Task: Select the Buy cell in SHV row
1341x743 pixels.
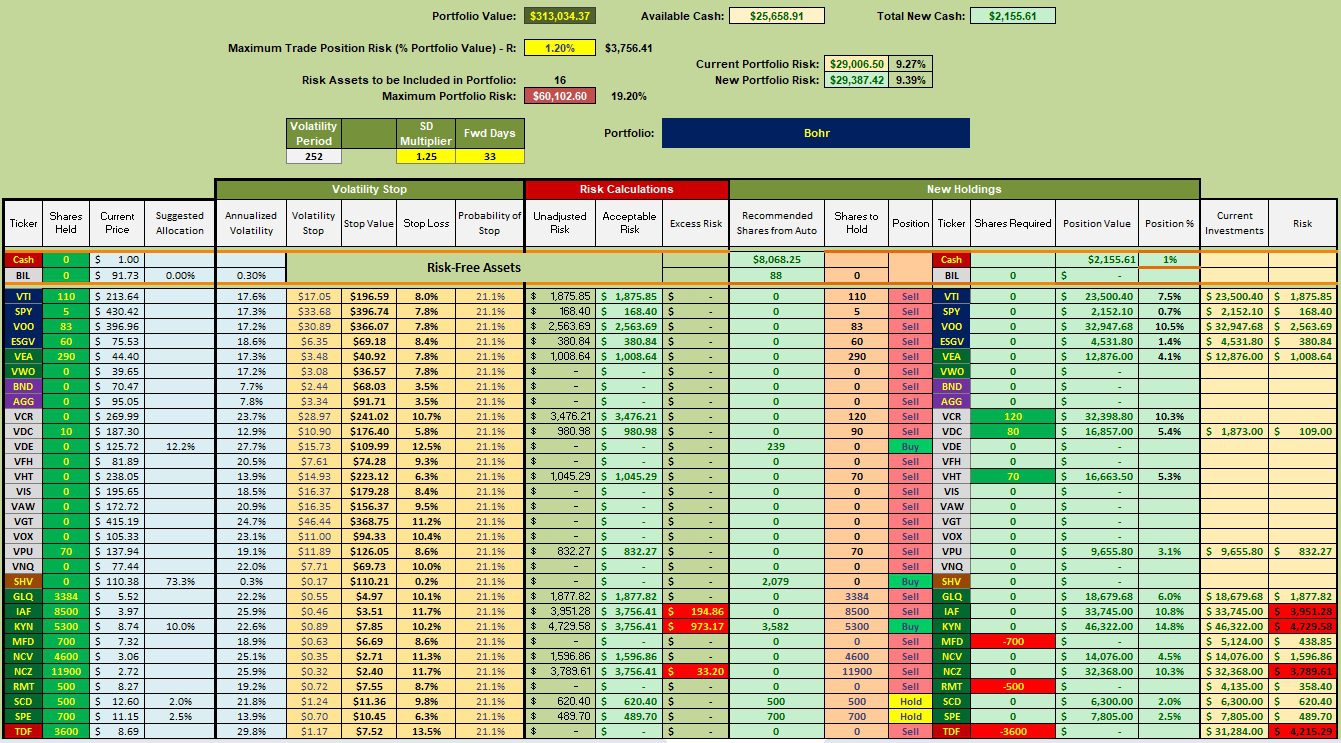Action: coord(910,580)
